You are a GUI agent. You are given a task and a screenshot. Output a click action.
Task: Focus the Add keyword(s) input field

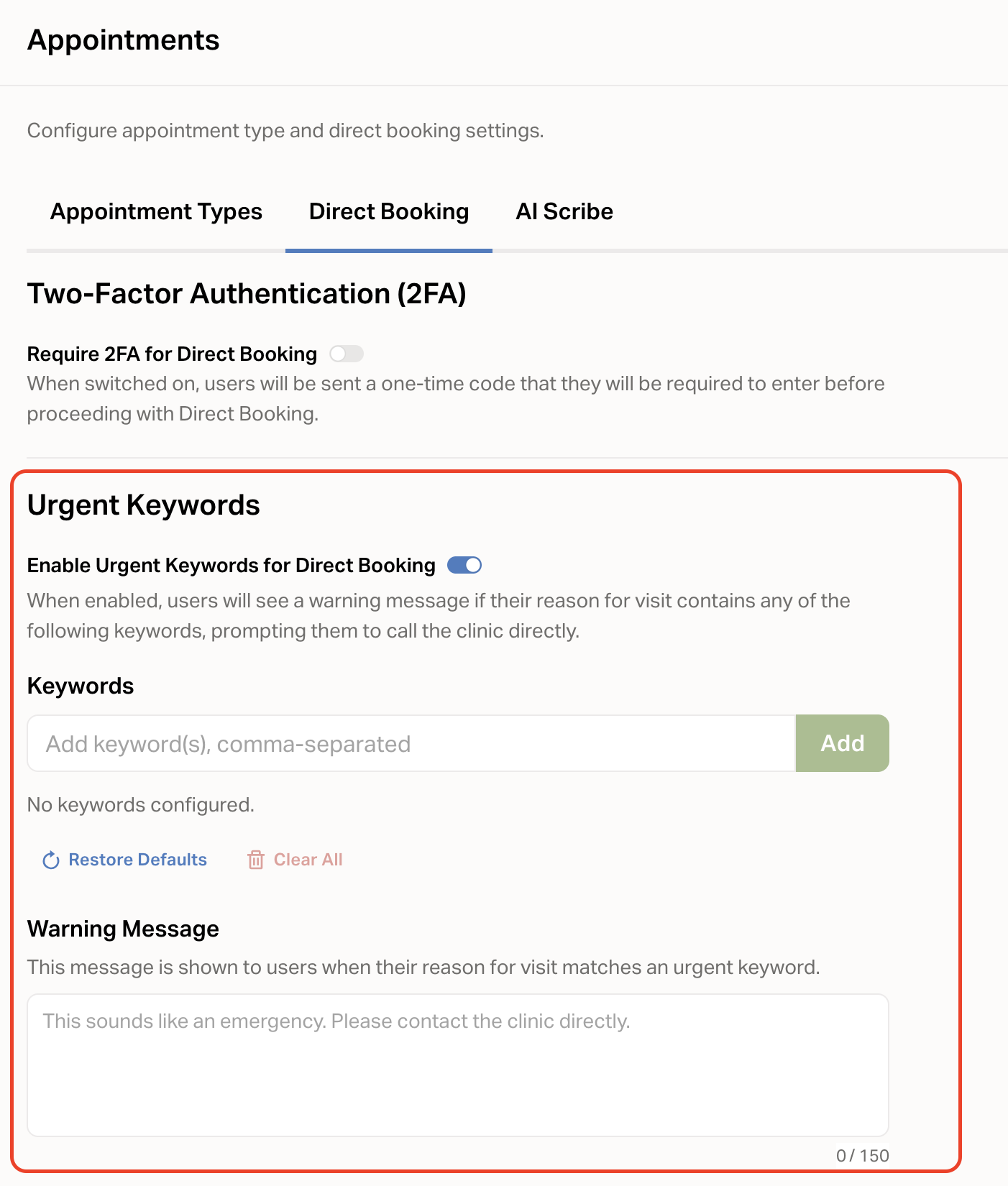[411, 744]
